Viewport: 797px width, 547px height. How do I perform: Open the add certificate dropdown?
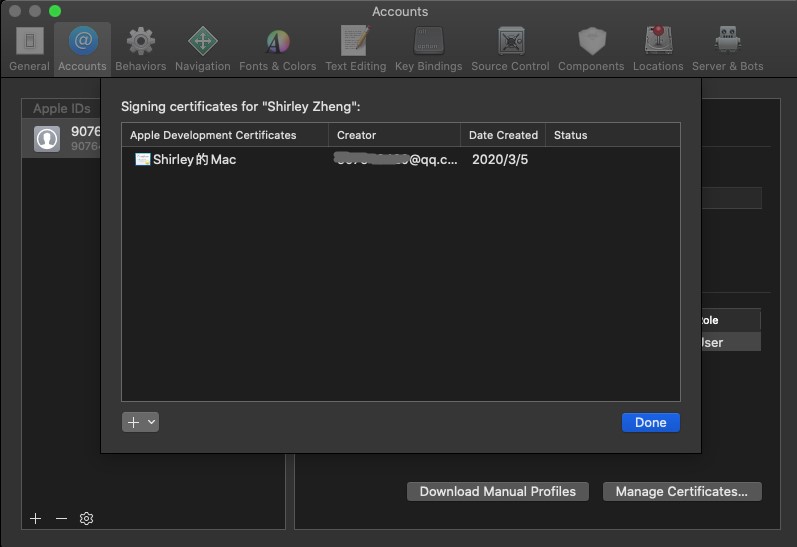point(140,422)
